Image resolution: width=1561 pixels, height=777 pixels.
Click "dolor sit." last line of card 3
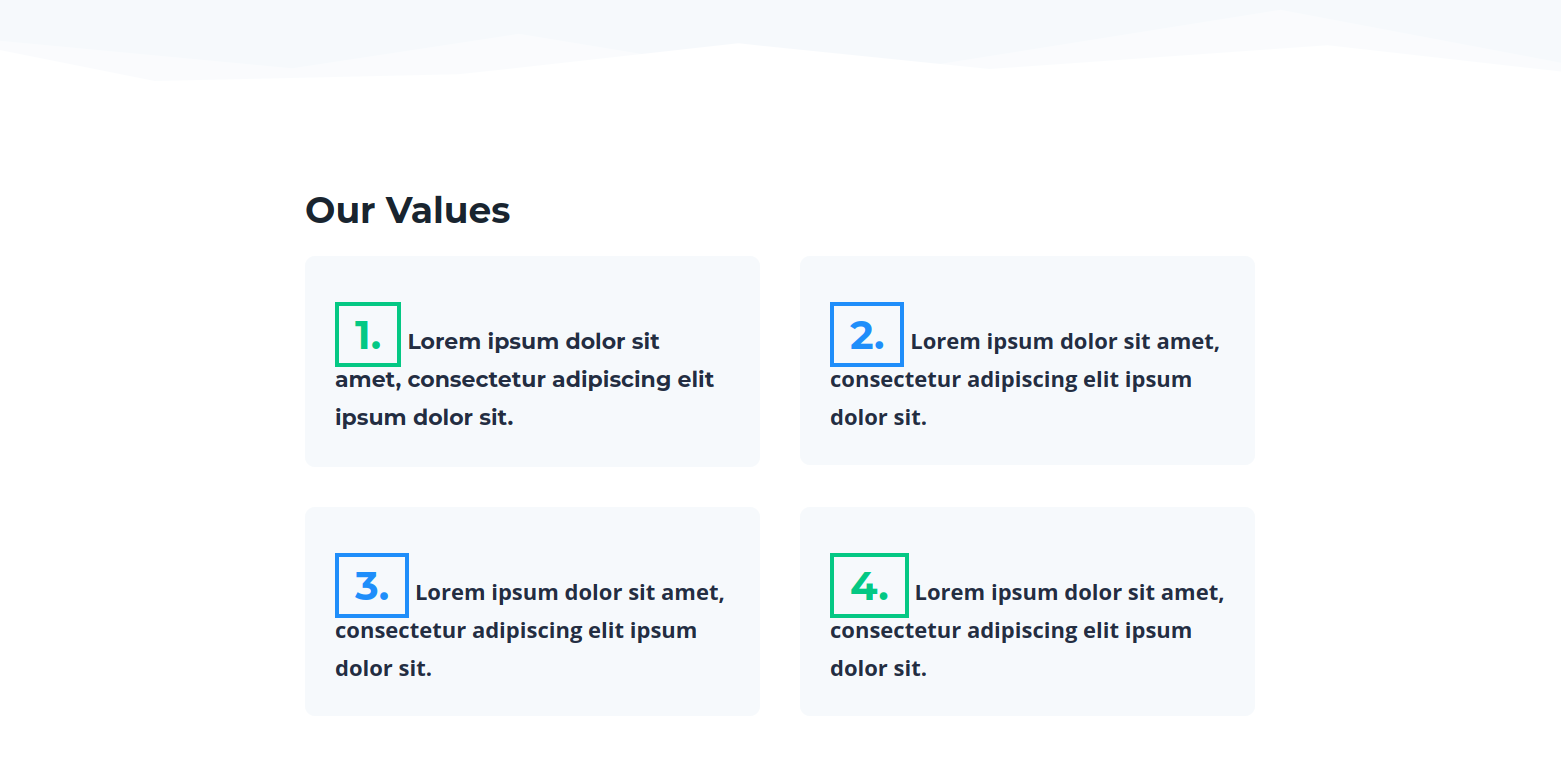point(384,669)
